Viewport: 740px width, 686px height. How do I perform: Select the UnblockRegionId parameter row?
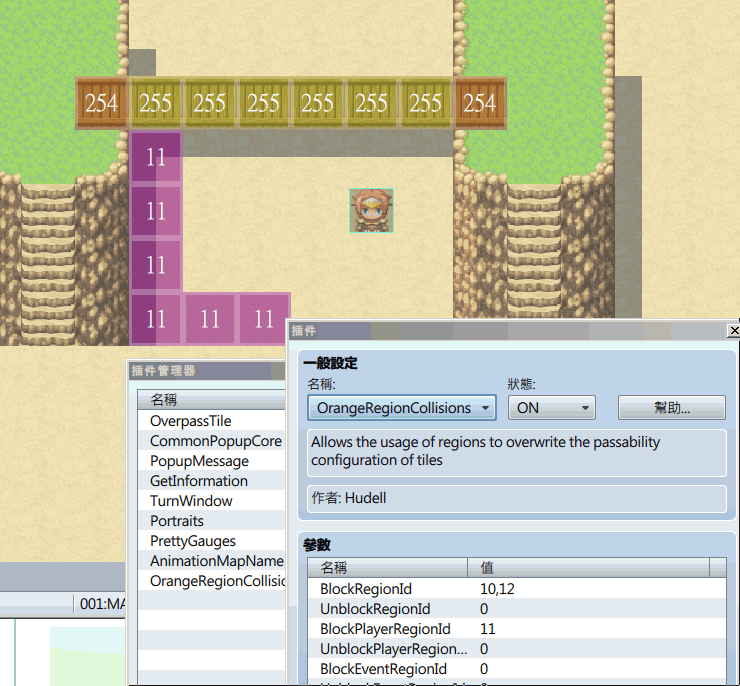[x=517, y=609]
